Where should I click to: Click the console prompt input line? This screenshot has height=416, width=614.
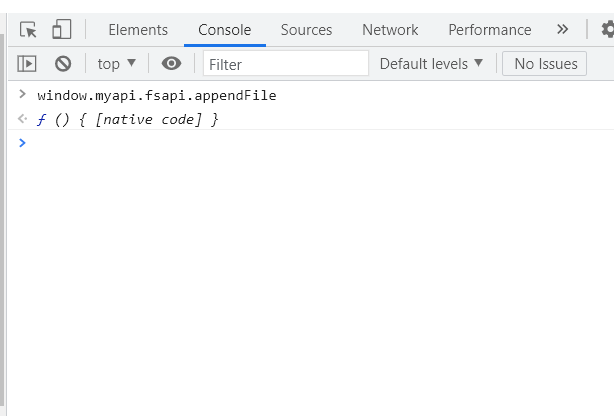click(300, 143)
